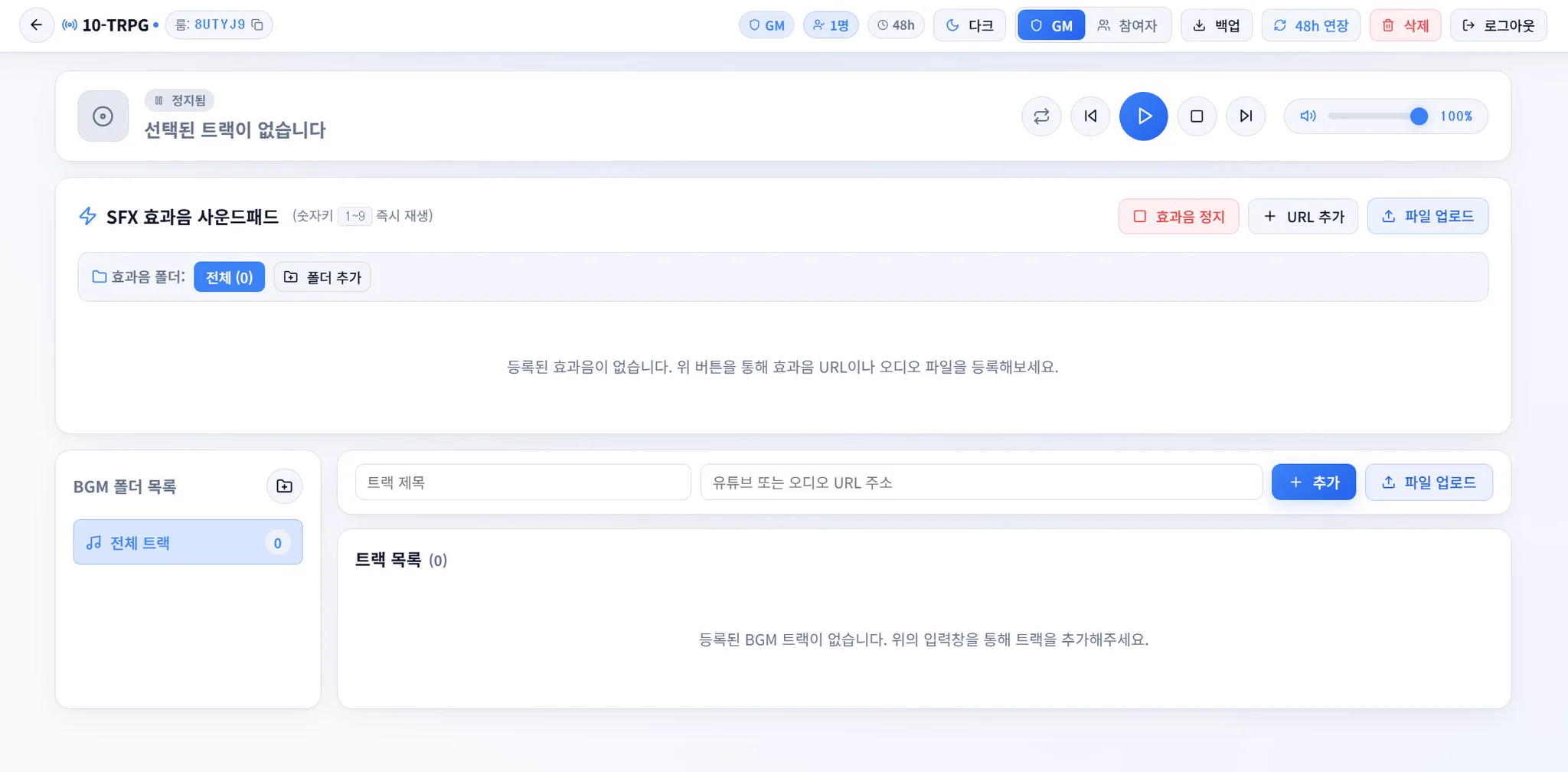Click the disc track artwork icon

coord(103,116)
